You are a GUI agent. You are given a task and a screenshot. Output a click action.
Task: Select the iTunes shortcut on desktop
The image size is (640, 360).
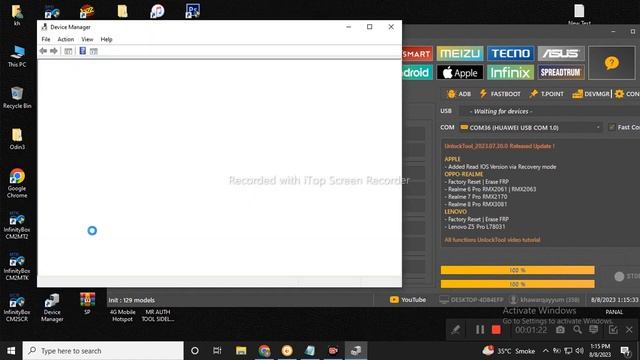157,11
